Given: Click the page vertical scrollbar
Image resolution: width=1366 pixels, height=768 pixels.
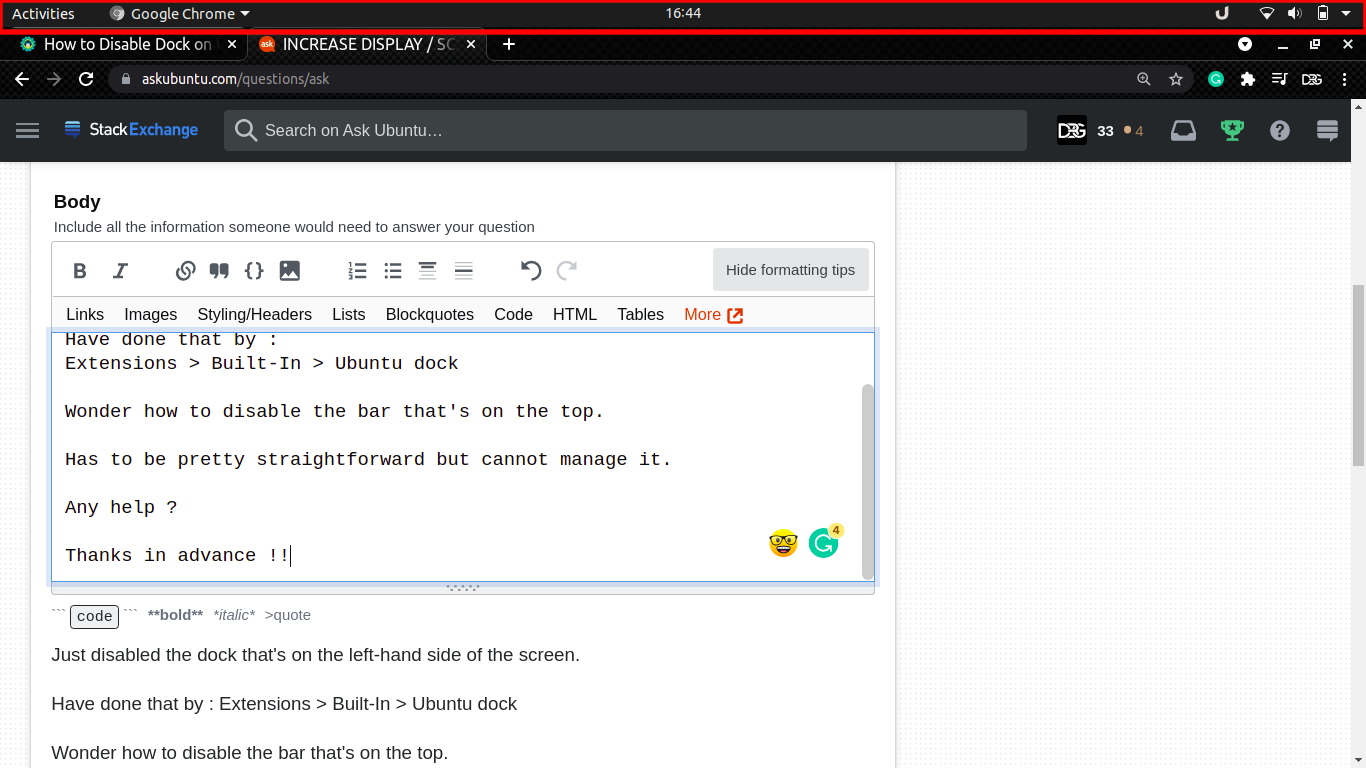Looking at the screenshot, I should 1358,374.
